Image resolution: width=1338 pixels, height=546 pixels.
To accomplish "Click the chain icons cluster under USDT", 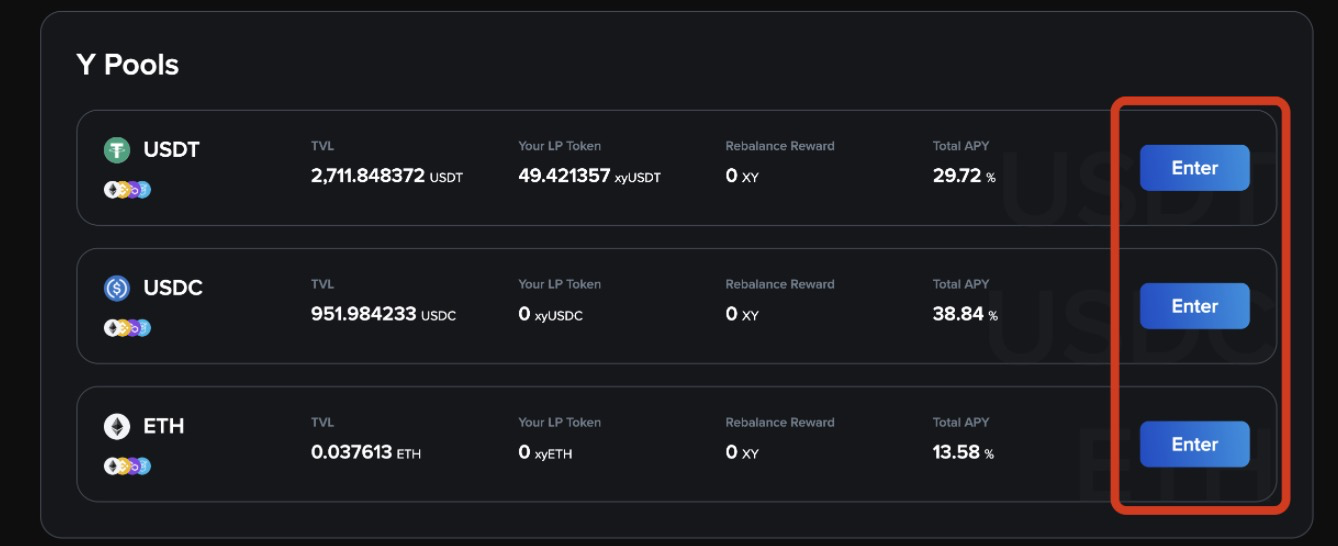I will (127, 189).
